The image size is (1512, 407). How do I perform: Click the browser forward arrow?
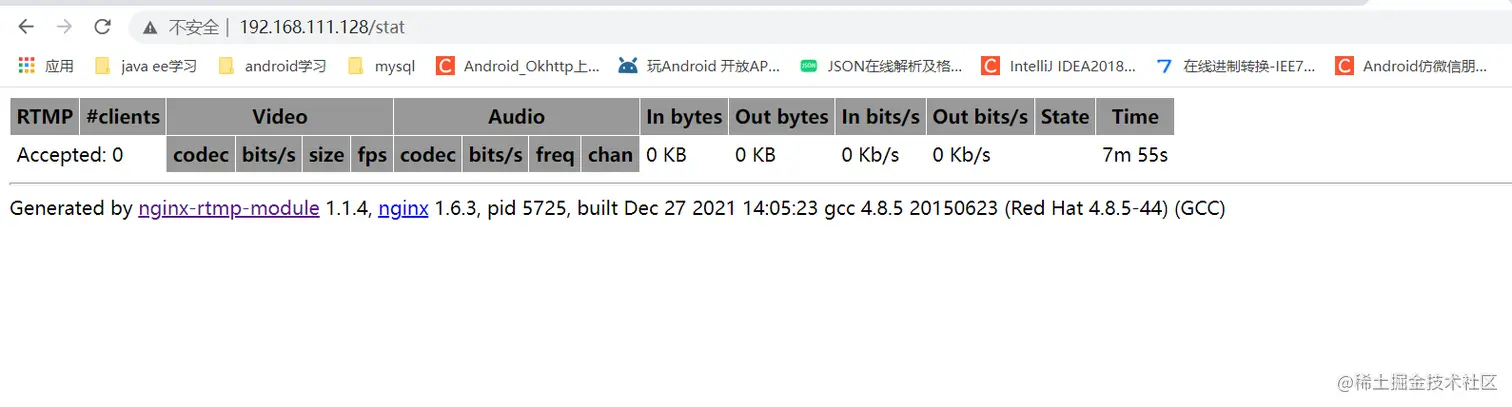tap(64, 27)
